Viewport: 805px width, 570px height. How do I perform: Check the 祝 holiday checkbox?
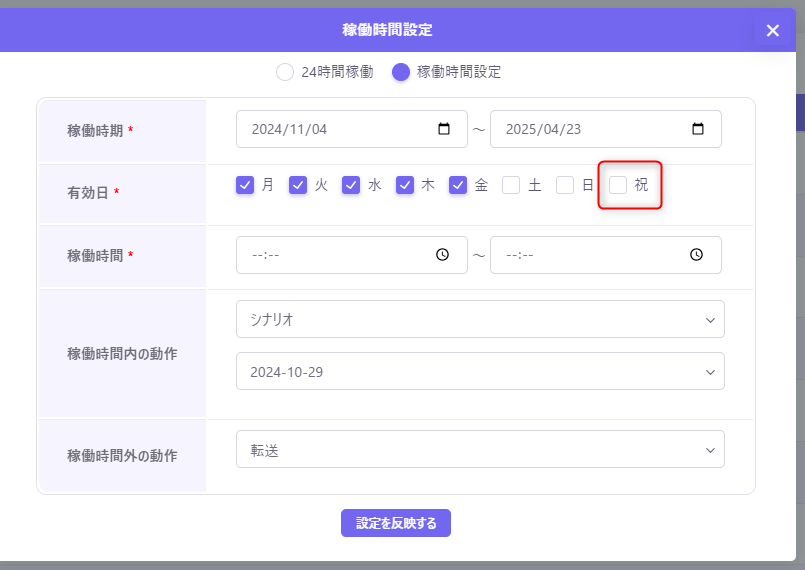point(618,185)
